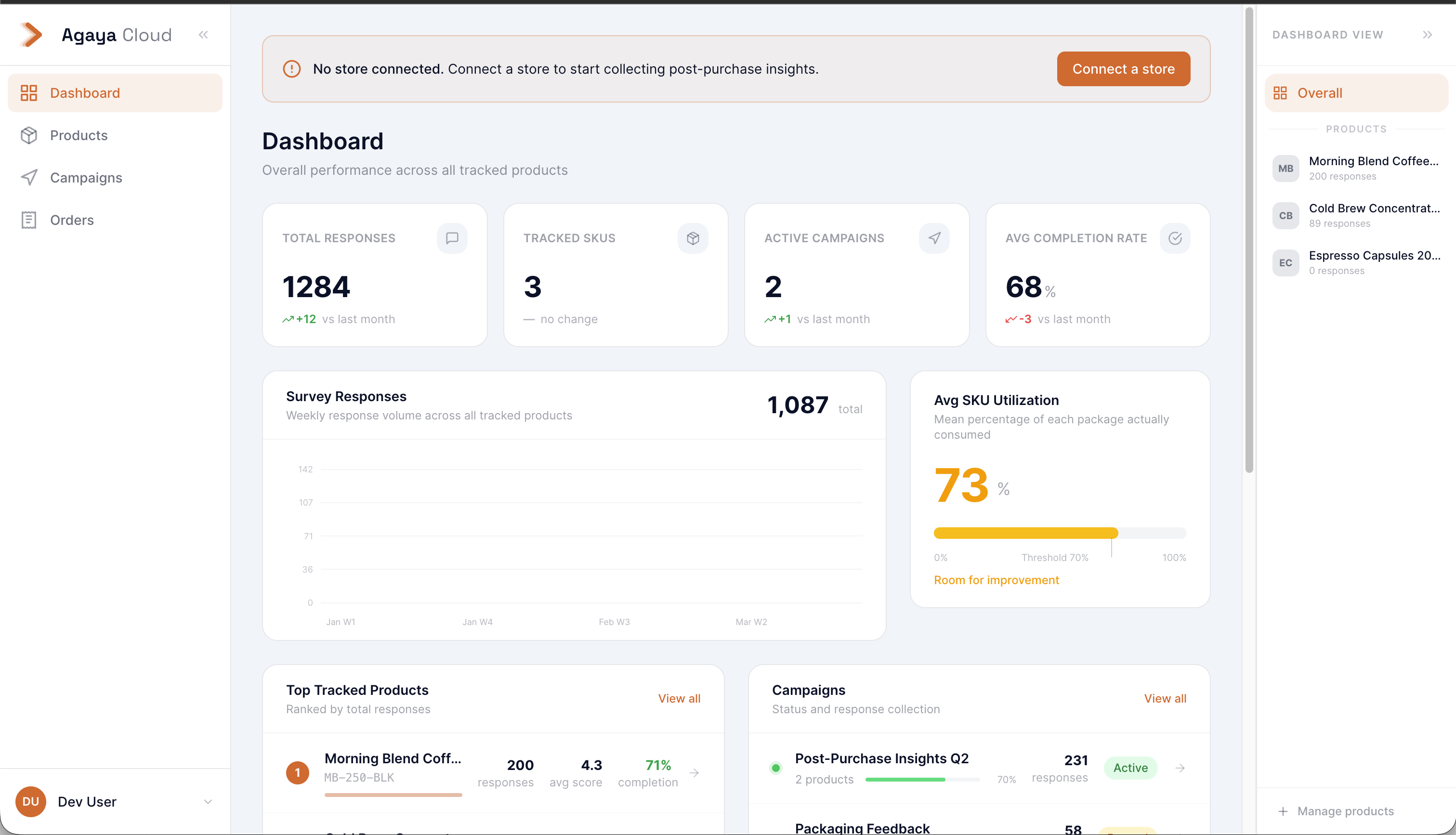Open Orders in the sidebar

[x=115, y=220]
